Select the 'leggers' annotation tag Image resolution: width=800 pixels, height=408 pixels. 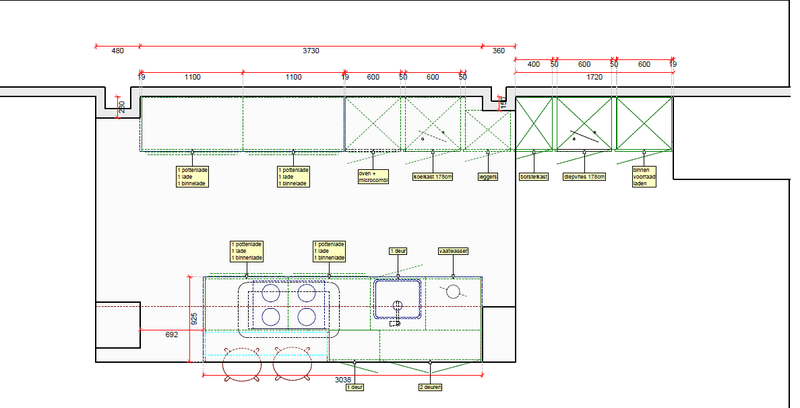click(x=488, y=177)
